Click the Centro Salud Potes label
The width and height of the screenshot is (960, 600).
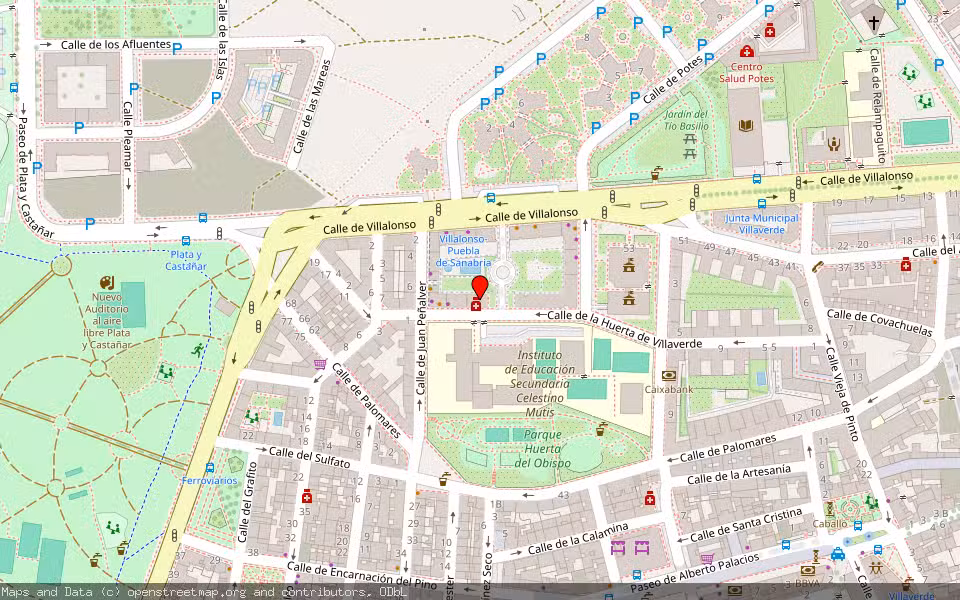tap(746, 73)
